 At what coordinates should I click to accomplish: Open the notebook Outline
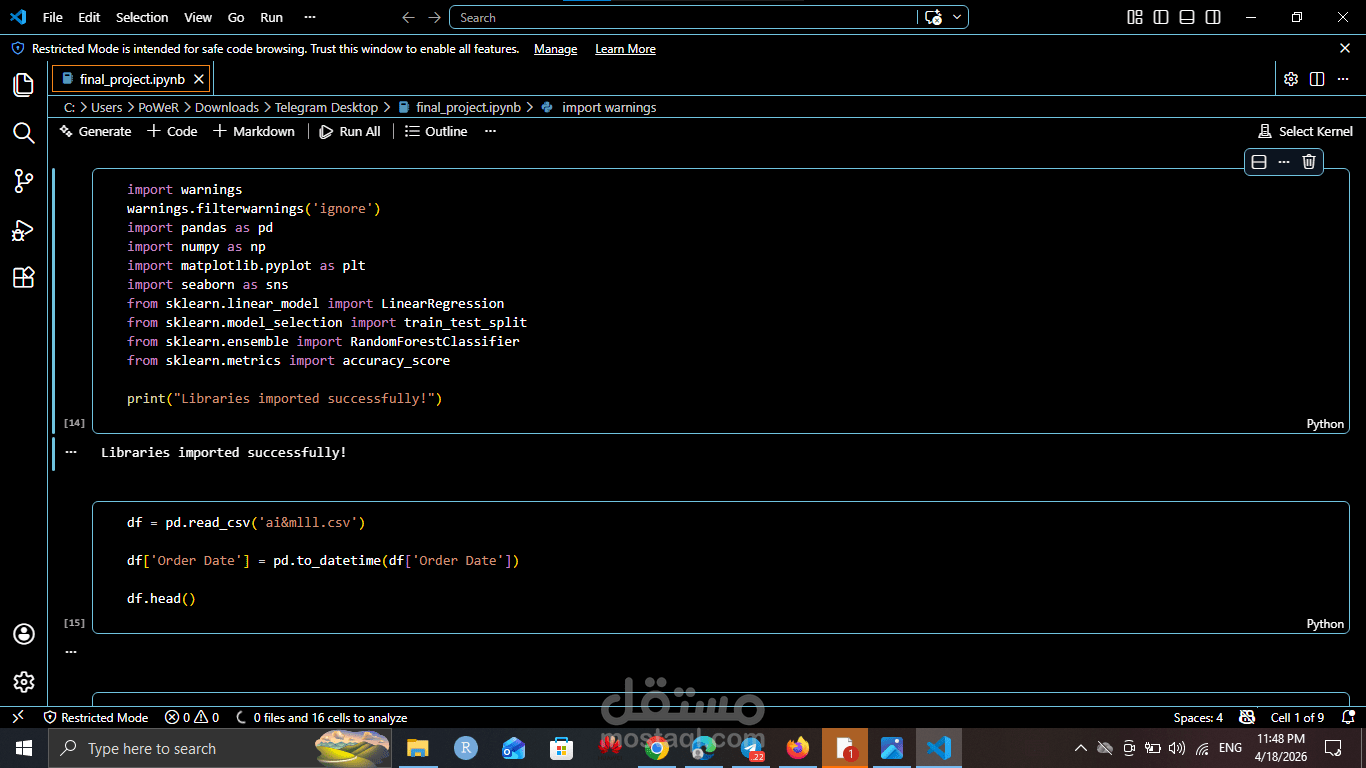tap(436, 131)
